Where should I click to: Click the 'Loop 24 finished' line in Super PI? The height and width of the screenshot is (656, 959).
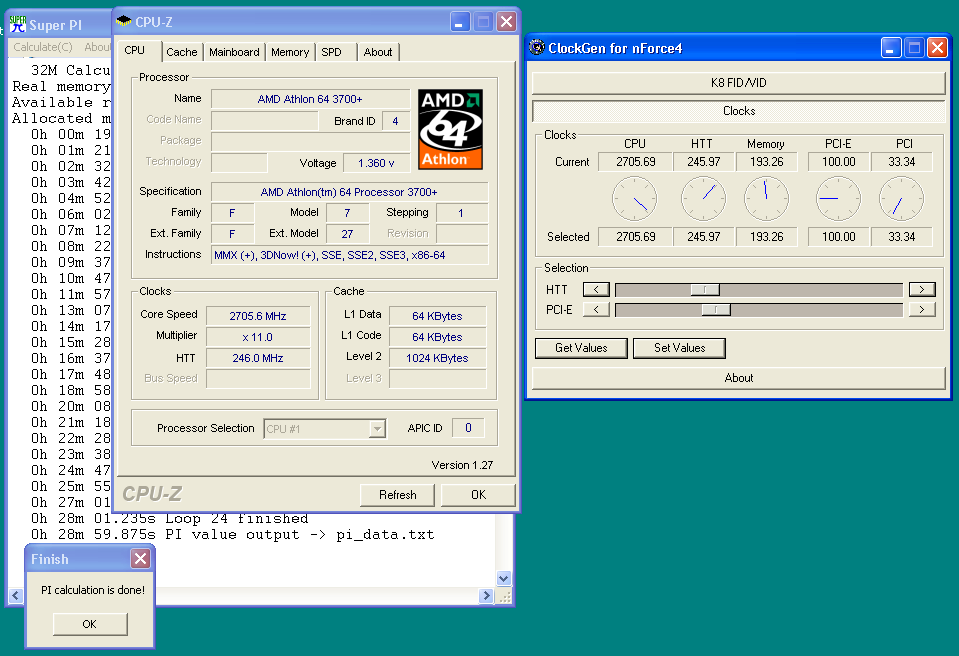point(237,518)
